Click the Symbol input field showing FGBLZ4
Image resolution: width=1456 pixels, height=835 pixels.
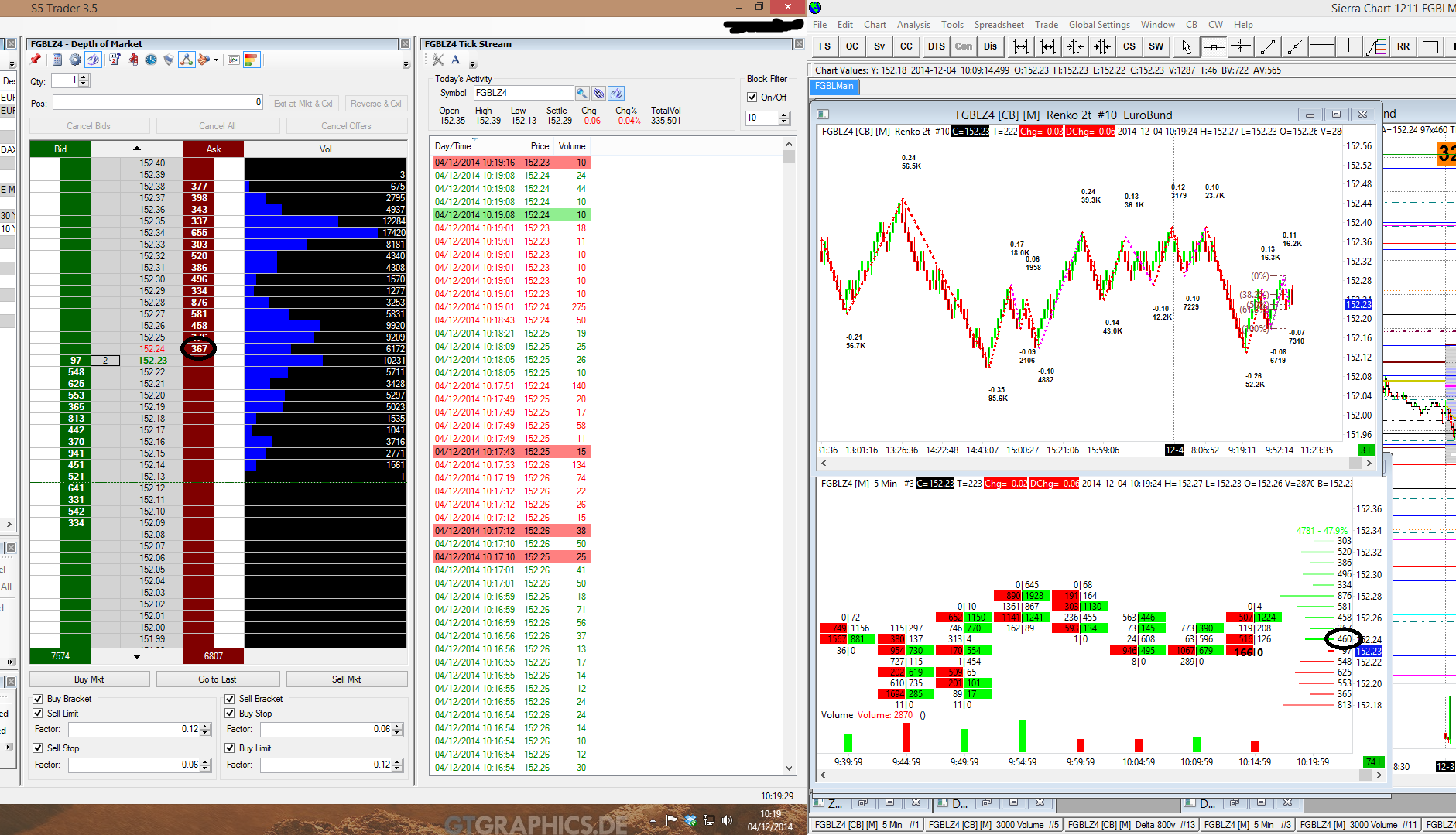pyautogui.click(x=523, y=93)
